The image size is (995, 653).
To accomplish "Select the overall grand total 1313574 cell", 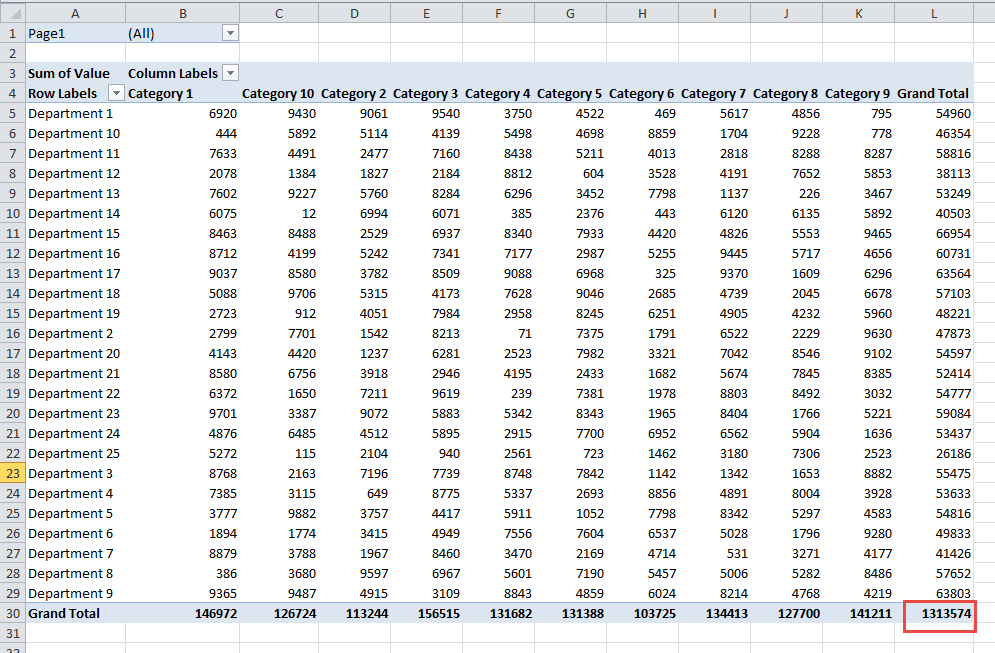I will click(933, 614).
